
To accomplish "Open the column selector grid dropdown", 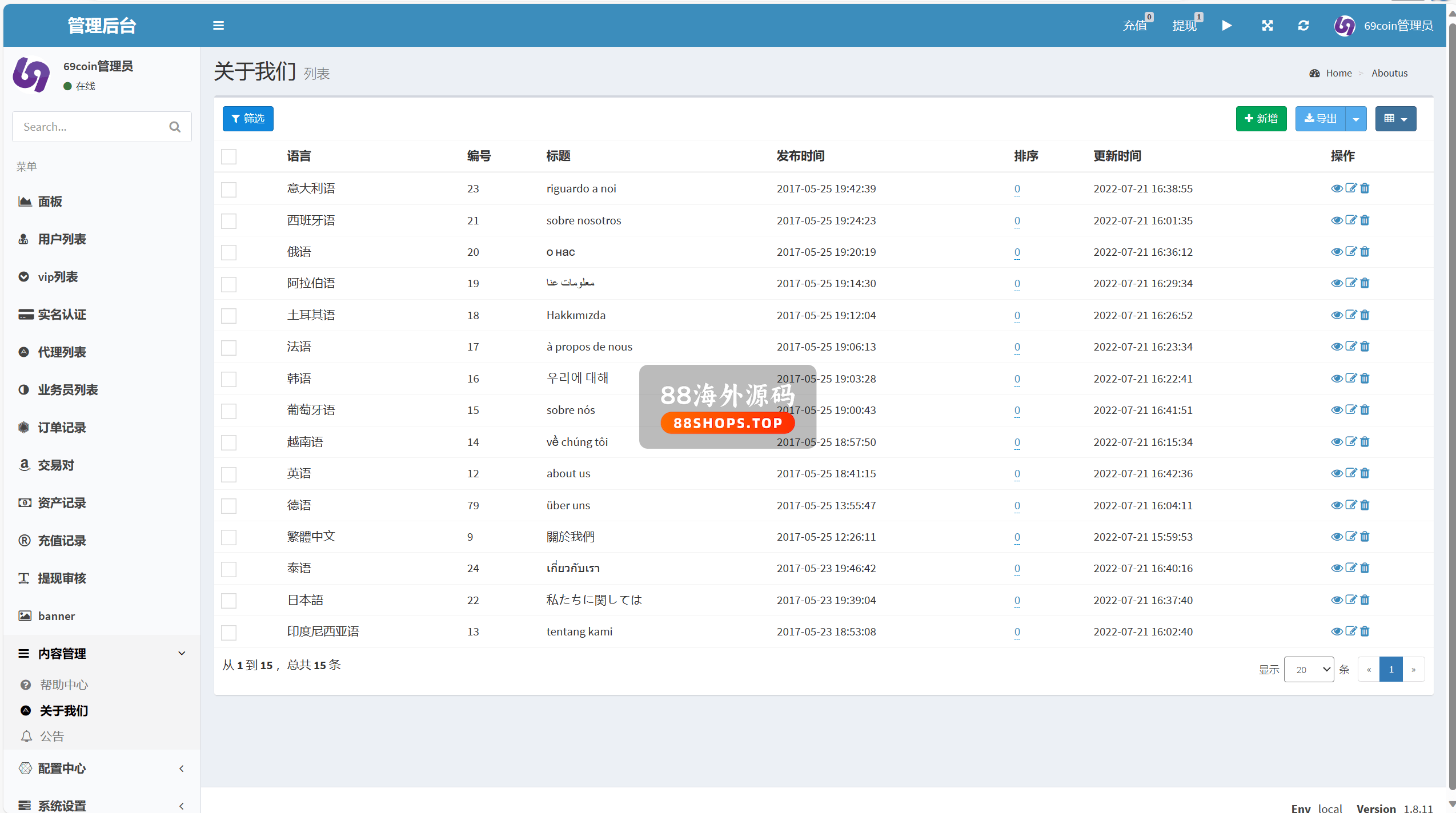I will tap(1395, 119).
